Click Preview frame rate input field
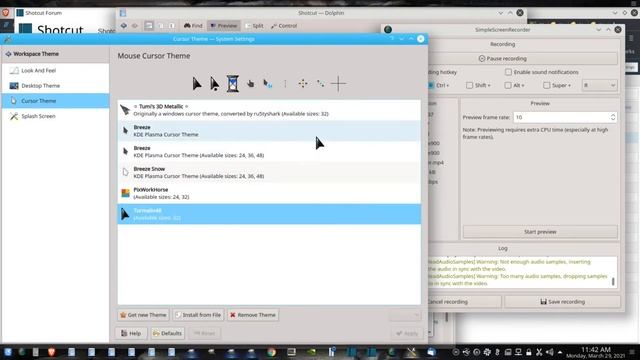Viewport: 640px width, 360px height. (561, 118)
